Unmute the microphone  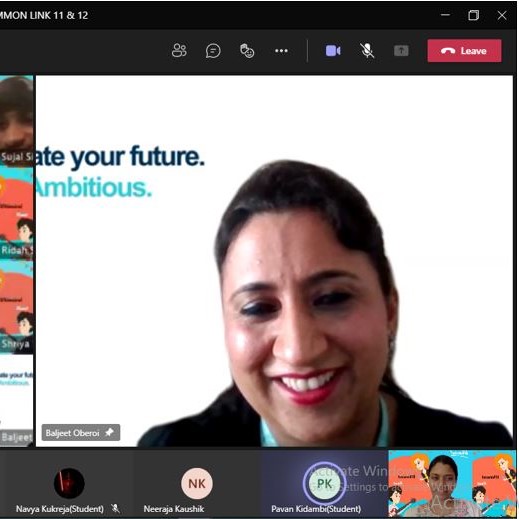point(367,51)
